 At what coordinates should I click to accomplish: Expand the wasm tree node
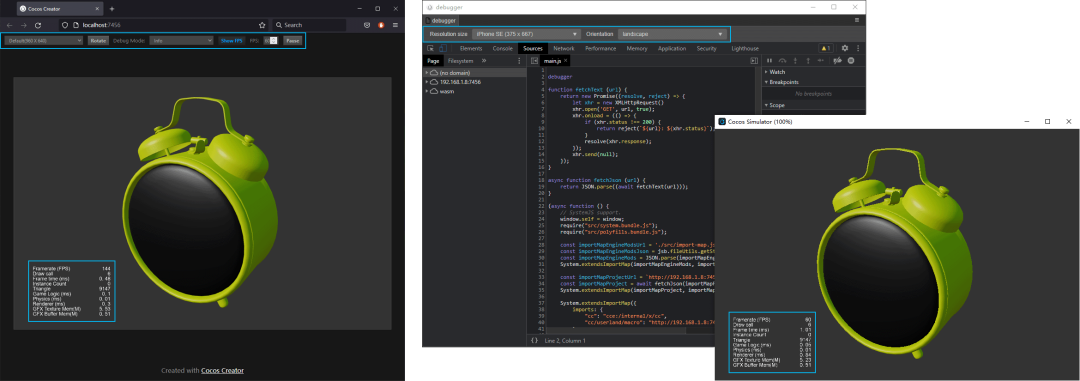click(427, 91)
